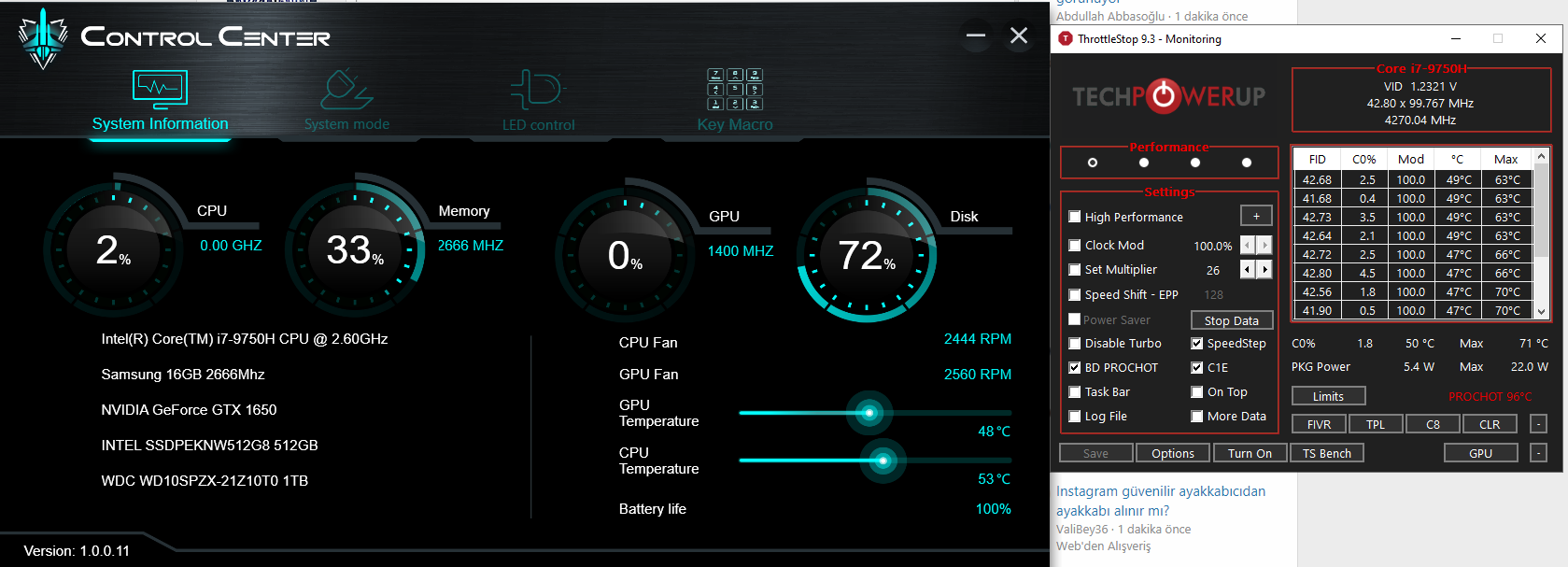Enable More Data checkbox
The width and height of the screenshot is (1568, 567).
tap(1197, 416)
